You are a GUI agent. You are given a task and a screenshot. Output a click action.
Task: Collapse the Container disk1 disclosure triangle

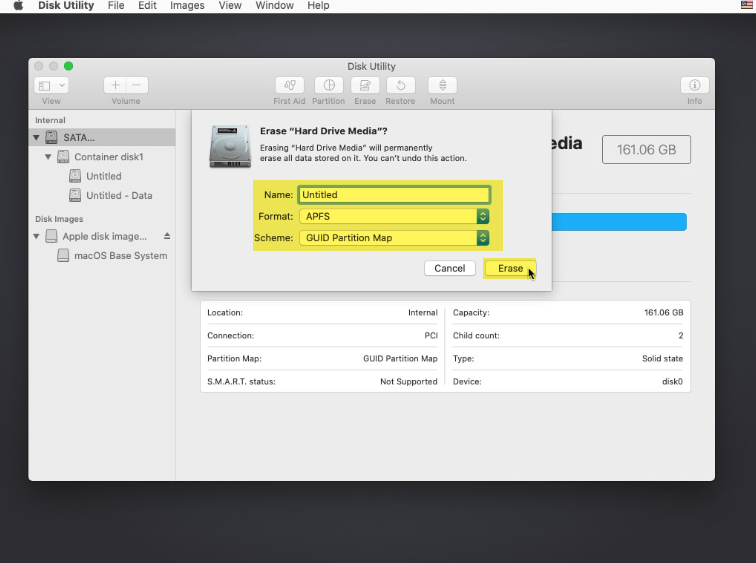48,157
